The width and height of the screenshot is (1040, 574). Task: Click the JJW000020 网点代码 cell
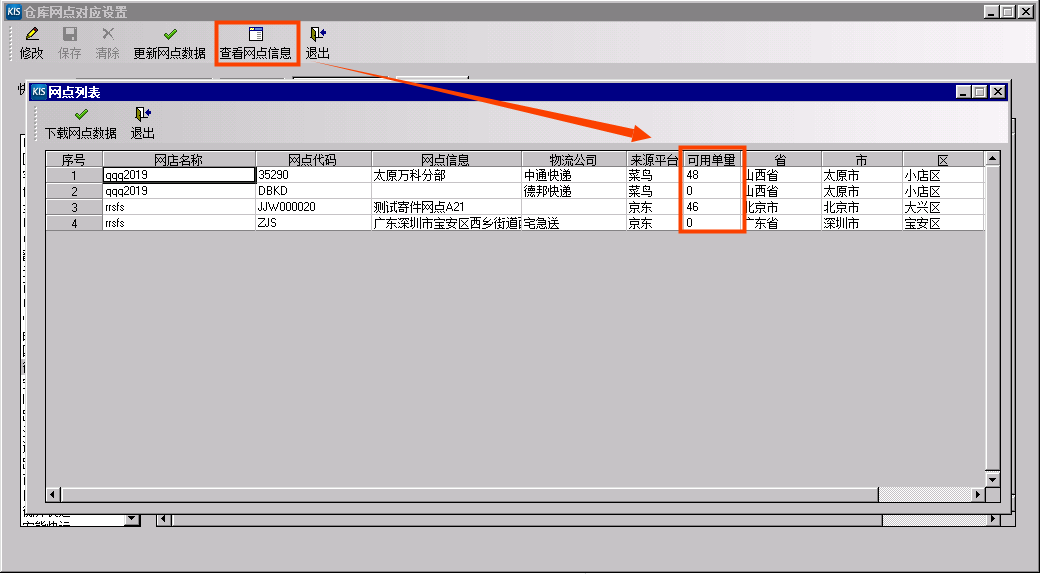point(314,207)
